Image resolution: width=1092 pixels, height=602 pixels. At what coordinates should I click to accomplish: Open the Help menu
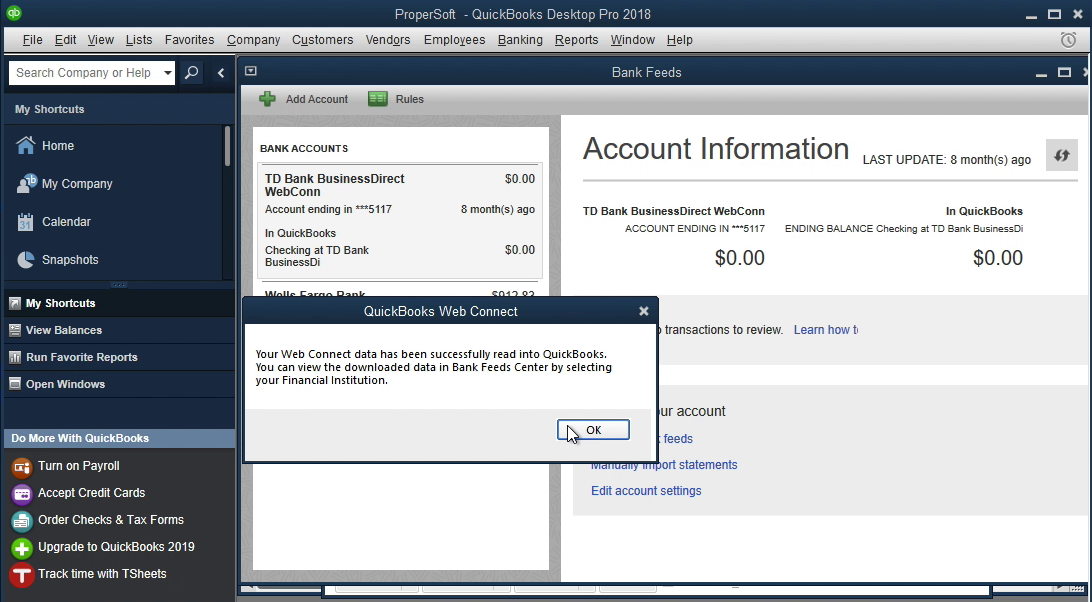click(x=680, y=40)
